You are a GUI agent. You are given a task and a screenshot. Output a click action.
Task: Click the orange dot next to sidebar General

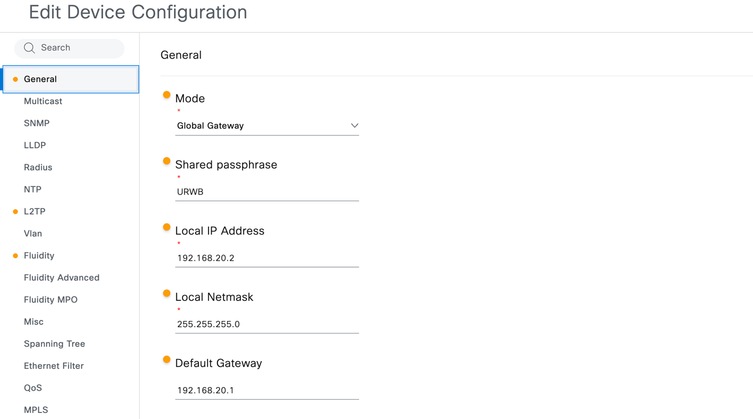click(15, 79)
